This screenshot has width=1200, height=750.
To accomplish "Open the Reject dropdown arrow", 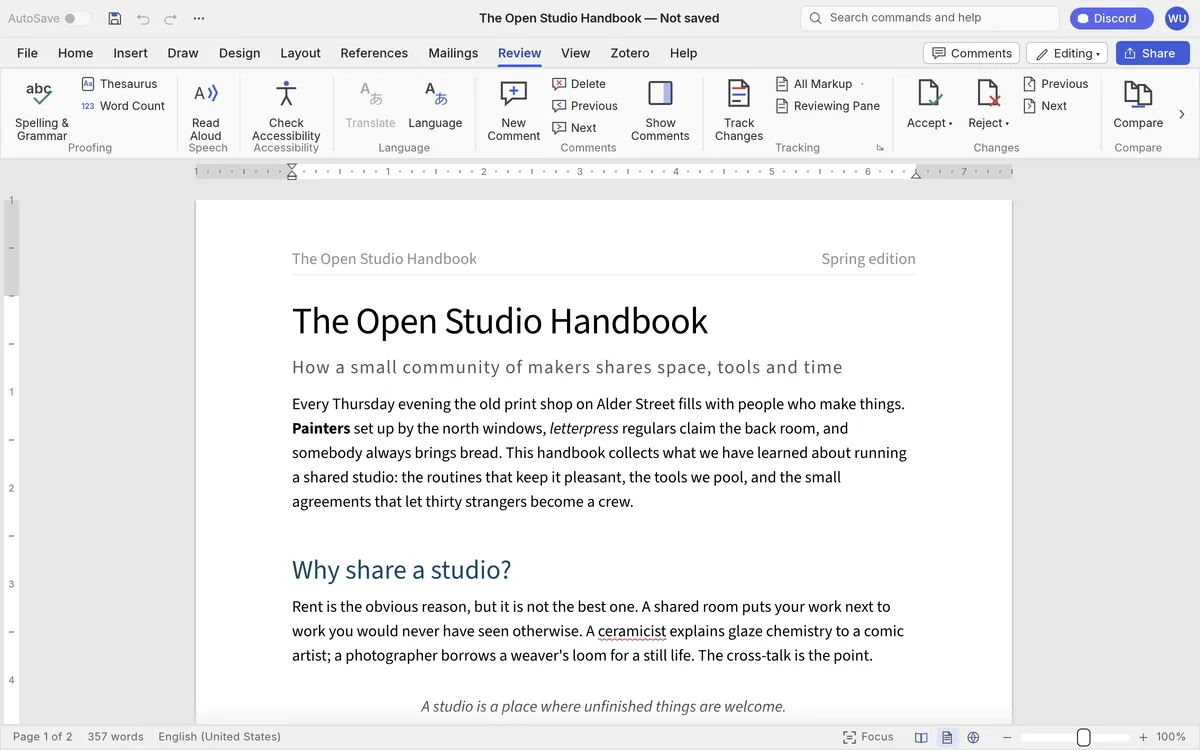I will click(x=1007, y=124).
